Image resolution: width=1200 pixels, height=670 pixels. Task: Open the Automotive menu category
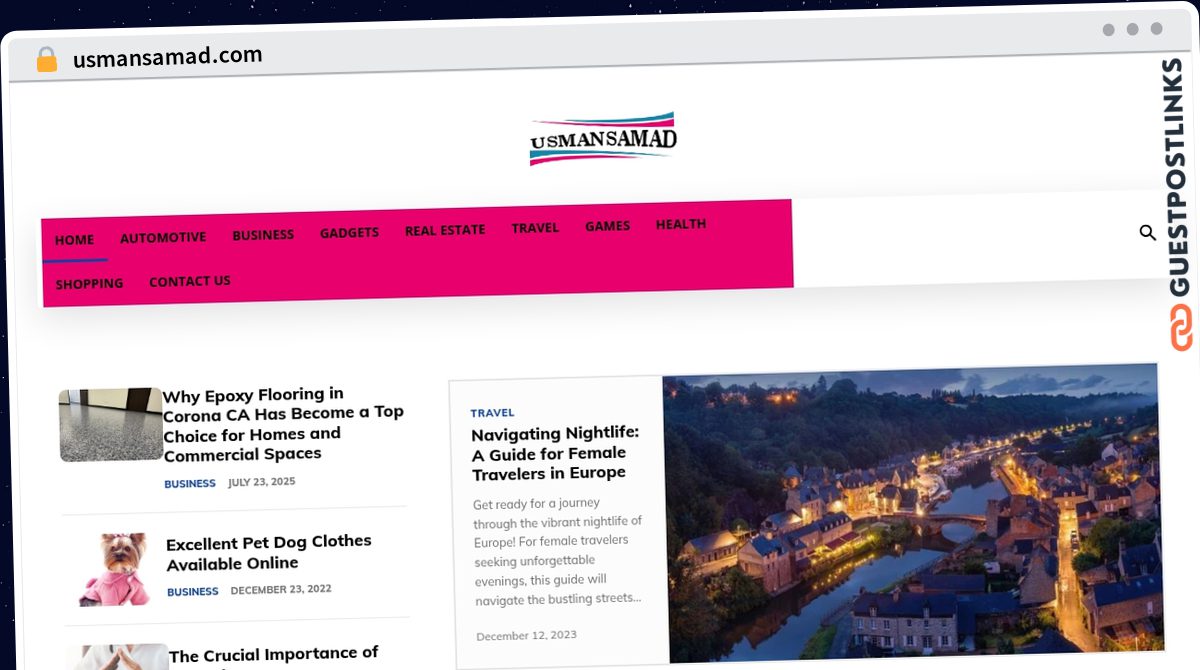(163, 237)
